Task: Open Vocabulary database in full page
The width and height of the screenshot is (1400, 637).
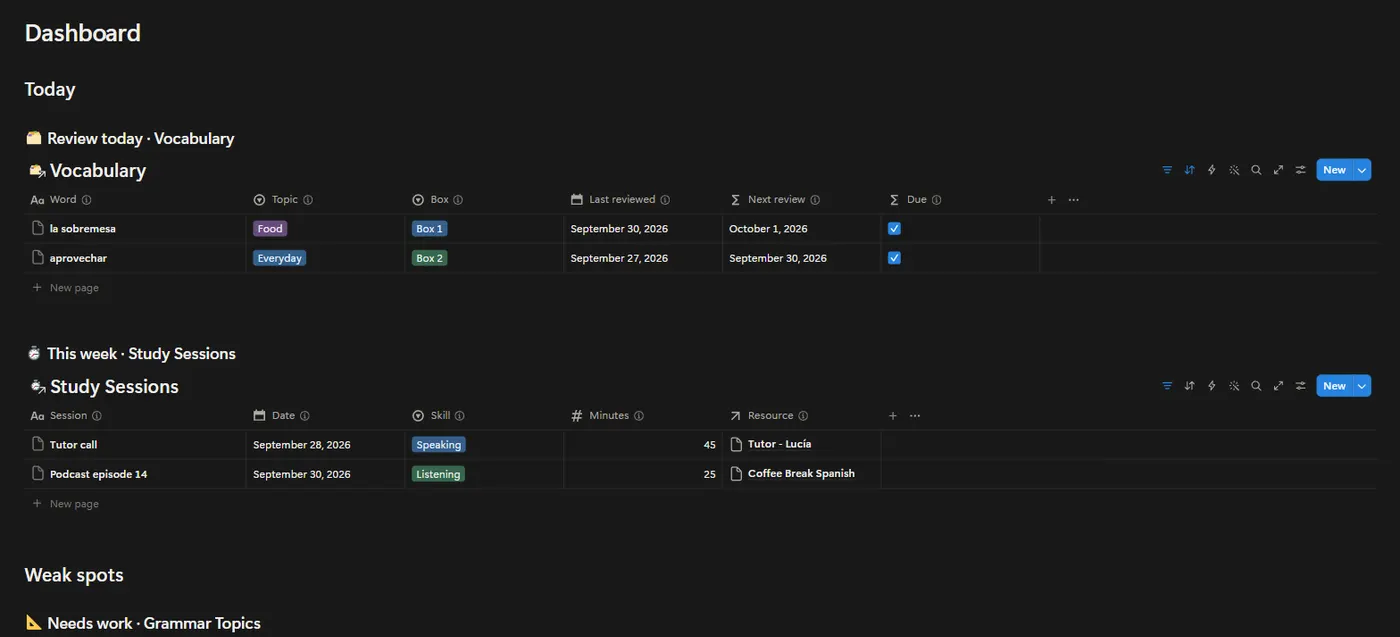Action: click(x=1278, y=170)
